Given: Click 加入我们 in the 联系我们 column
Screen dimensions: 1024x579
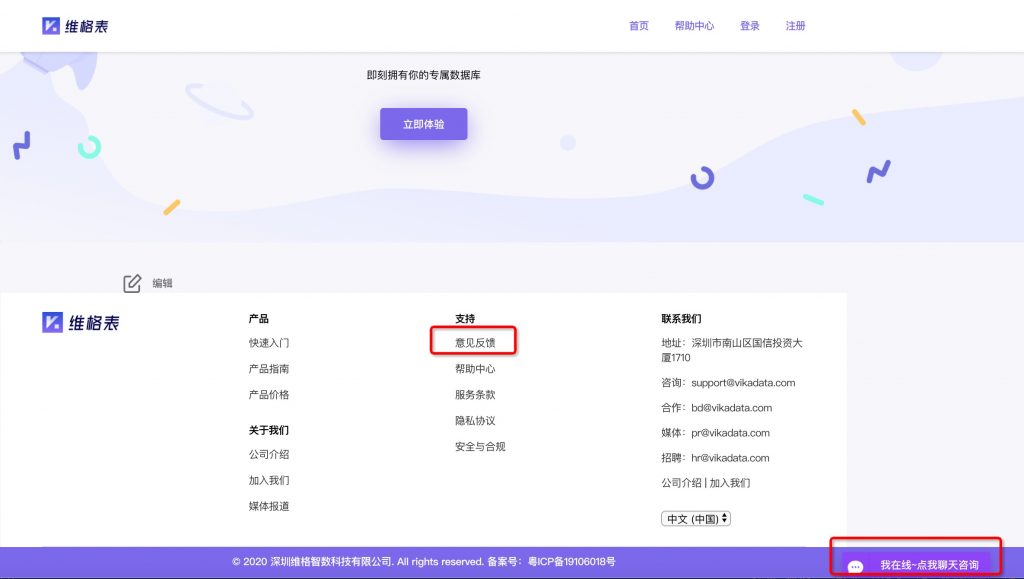Looking at the screenshot, I should [x=730, y=483].
